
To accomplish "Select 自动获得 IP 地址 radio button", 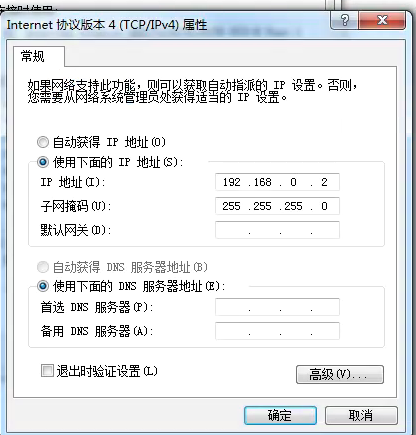I will [x=43, y=142].
